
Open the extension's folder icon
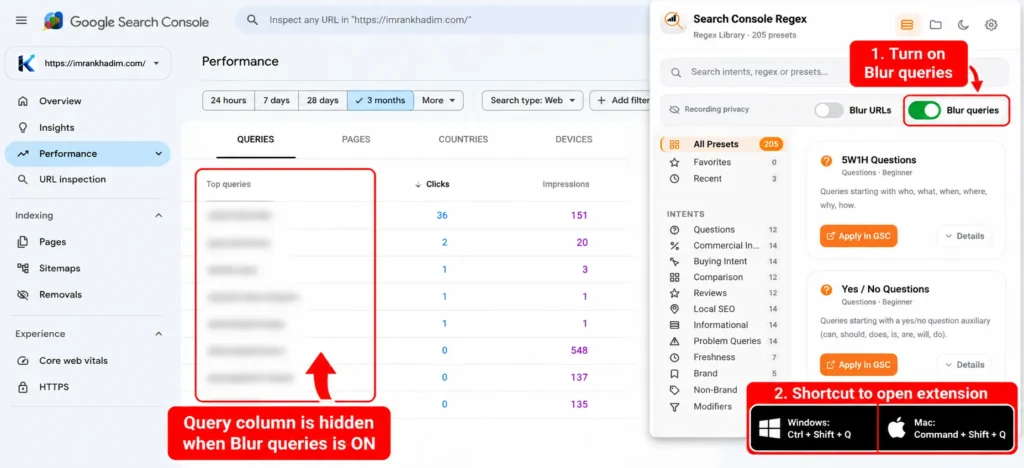point(936,25)
